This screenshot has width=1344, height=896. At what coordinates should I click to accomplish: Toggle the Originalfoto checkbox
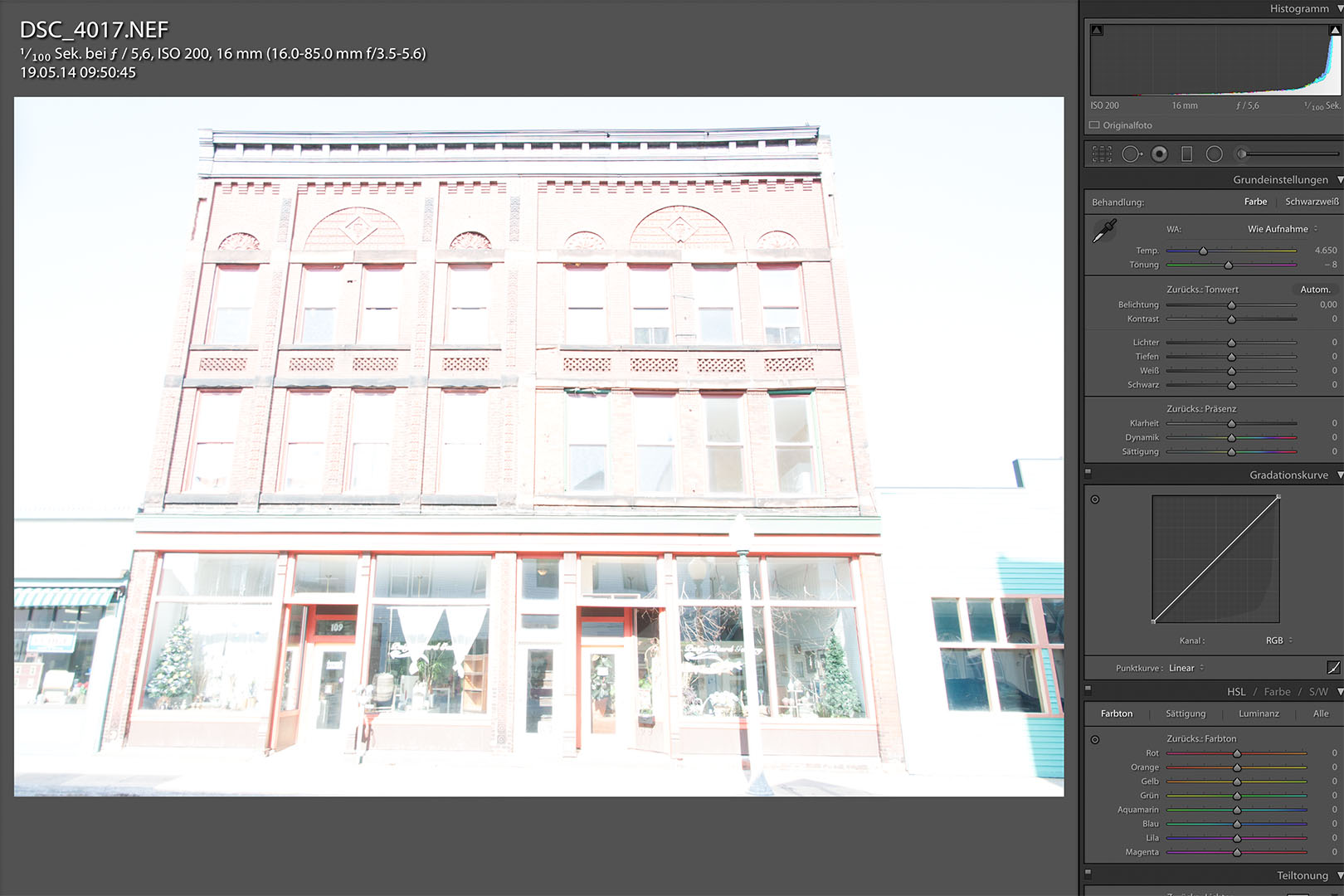1094,125
